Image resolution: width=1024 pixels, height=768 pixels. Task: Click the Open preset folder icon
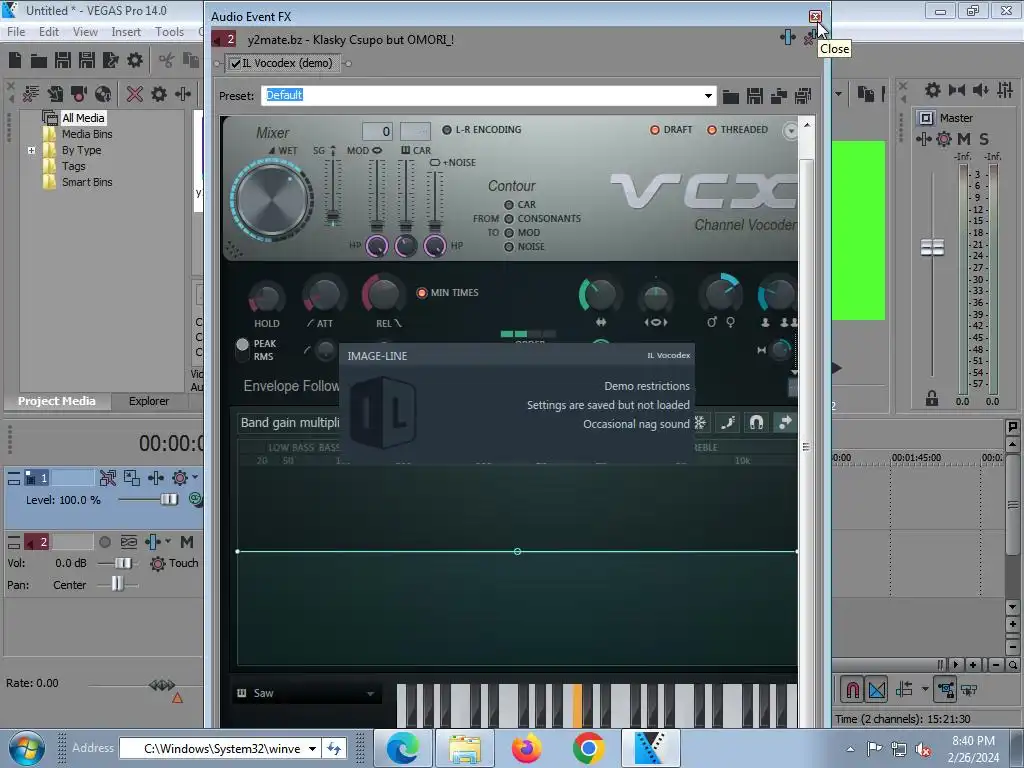(731, 97)
